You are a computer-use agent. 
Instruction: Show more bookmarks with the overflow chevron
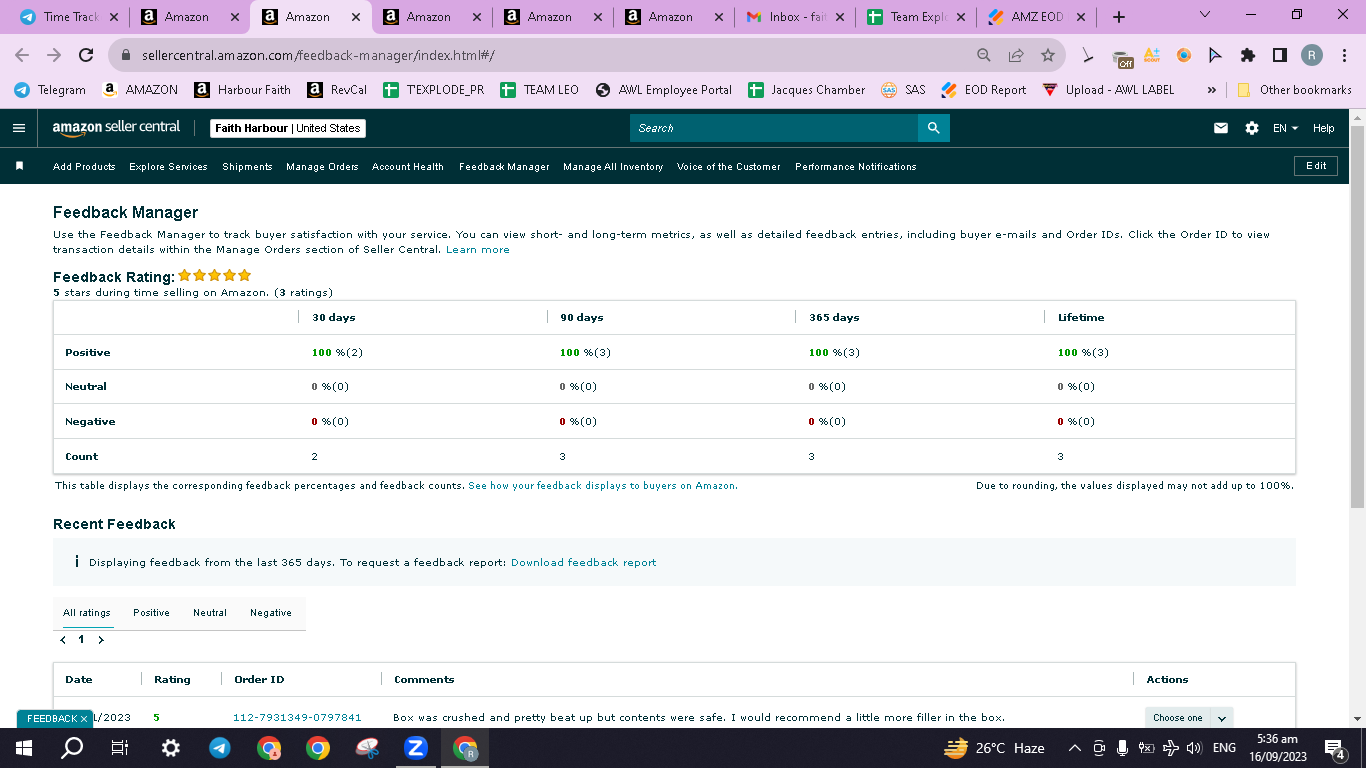point(1212,89)
